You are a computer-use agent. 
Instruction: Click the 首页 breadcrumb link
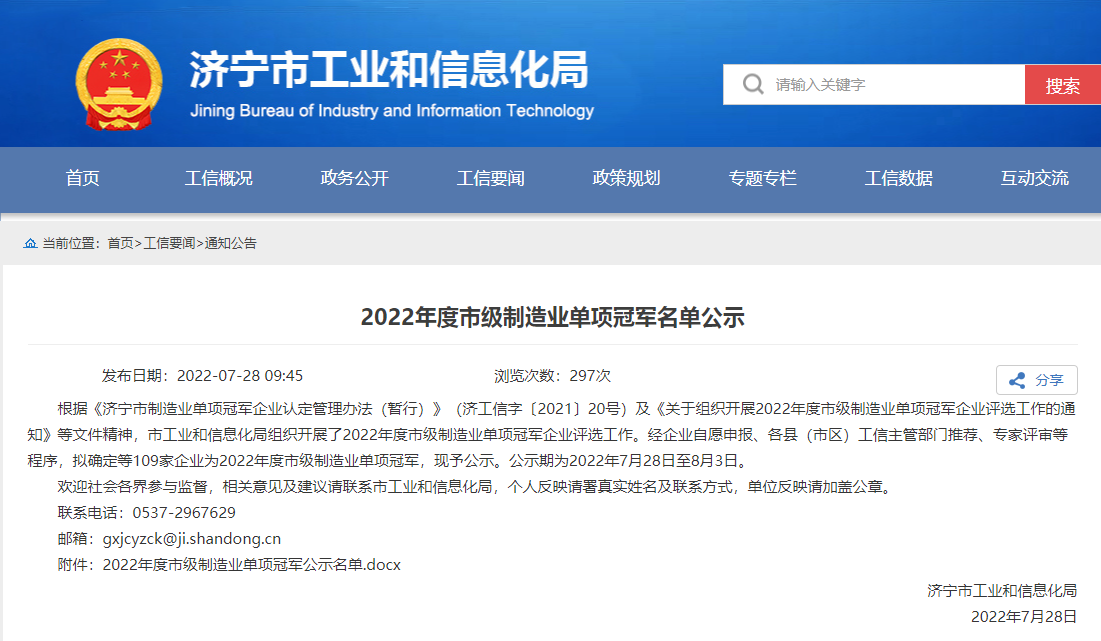click(x=120, y=243)
